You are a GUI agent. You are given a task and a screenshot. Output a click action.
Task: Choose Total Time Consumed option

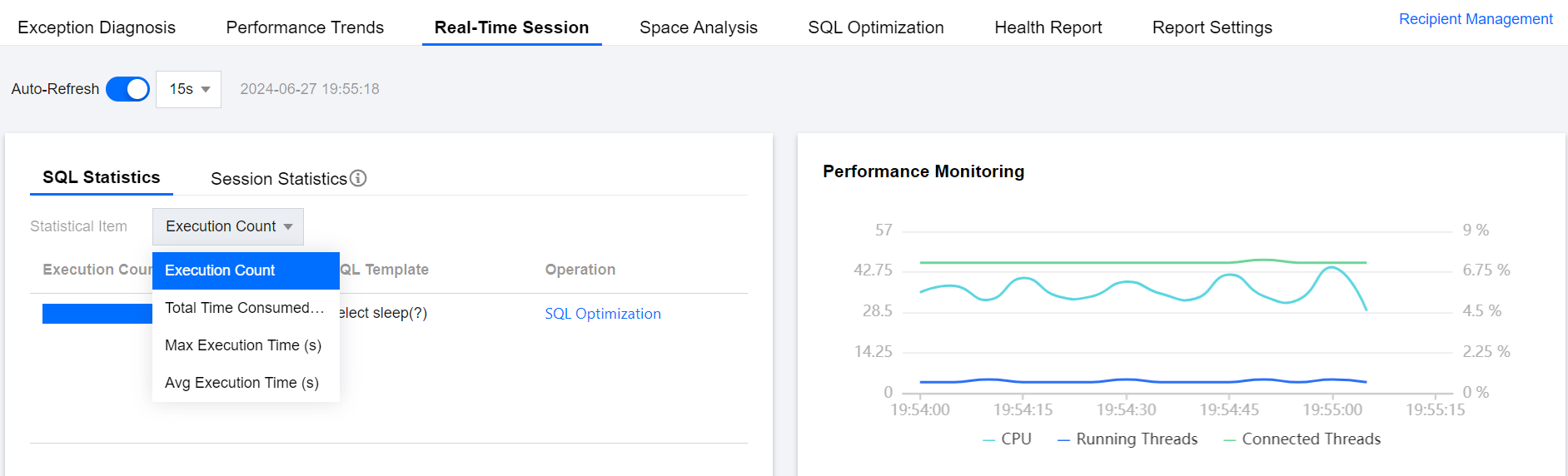[x=245, y=308]
